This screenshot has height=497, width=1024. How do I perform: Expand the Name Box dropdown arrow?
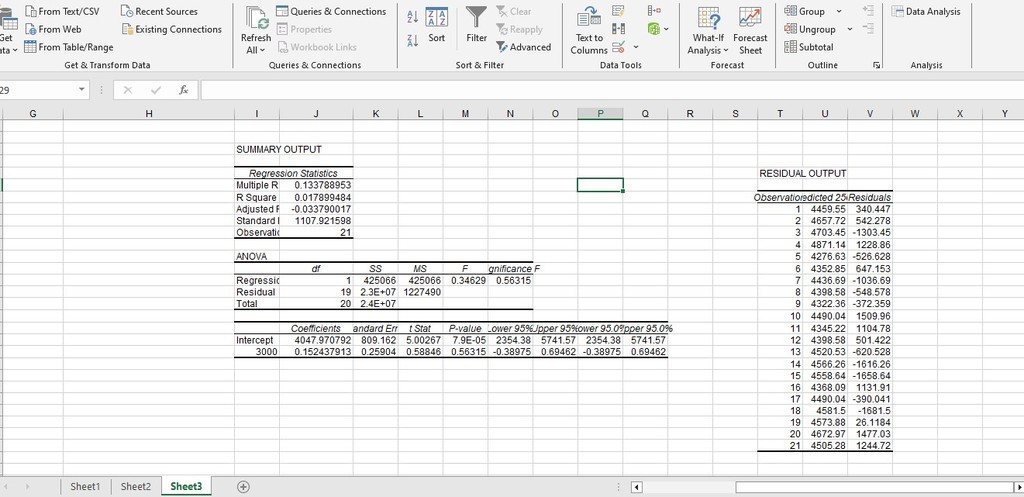[81, 90]
